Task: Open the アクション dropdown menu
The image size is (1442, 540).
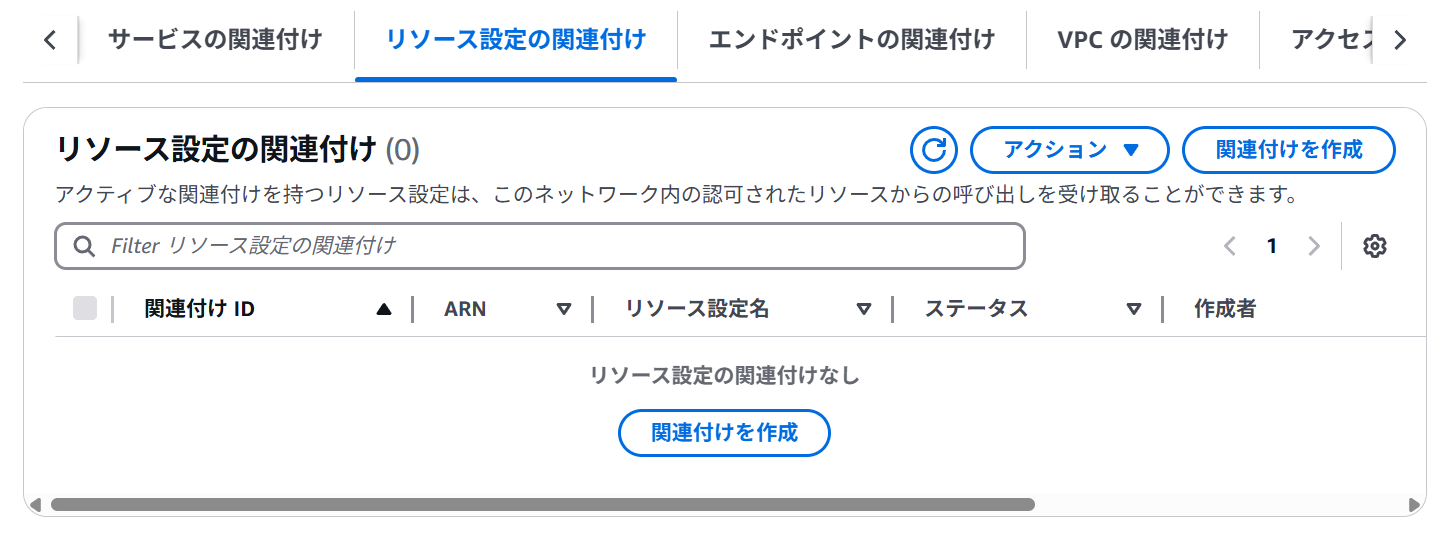Action: 1070,150
